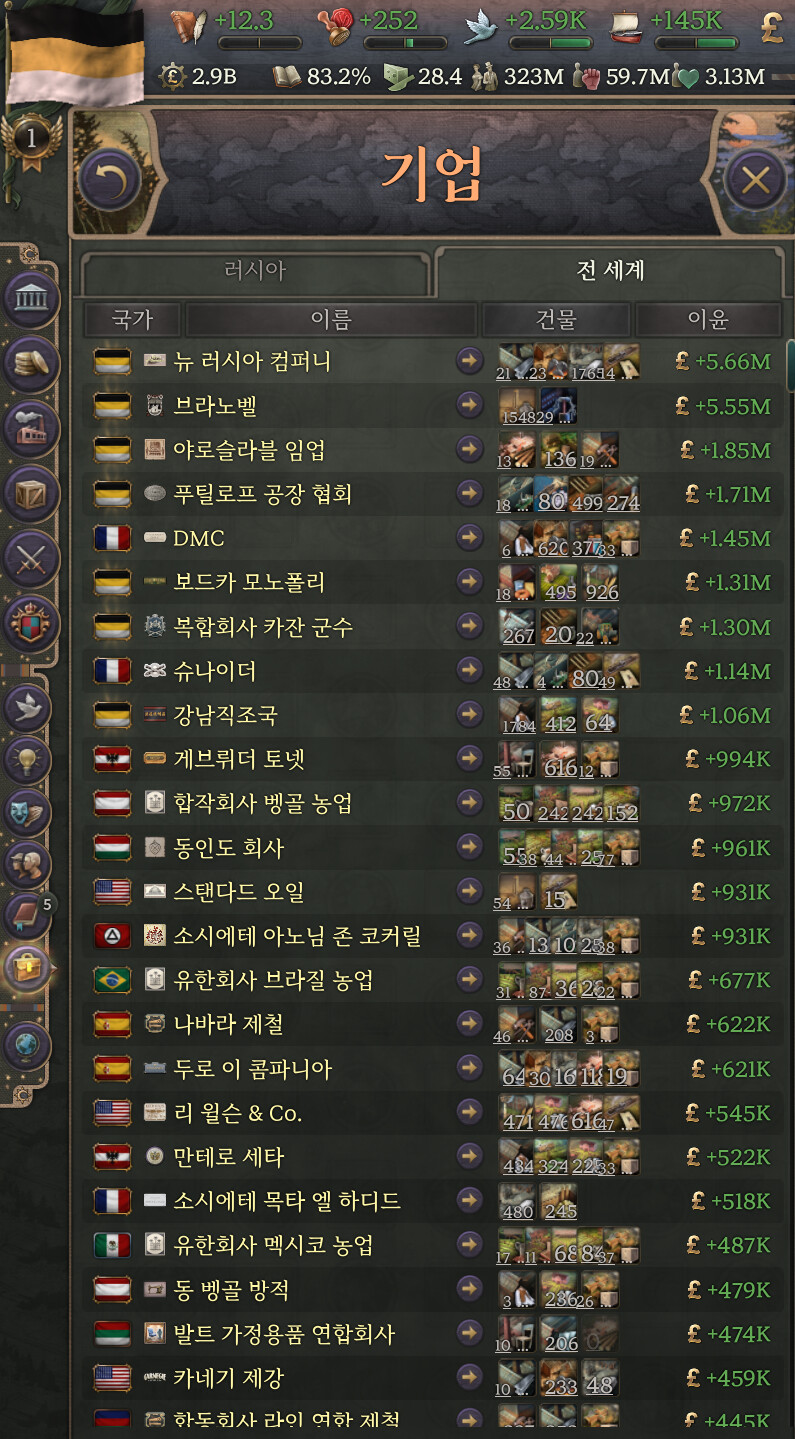
Task: Open the budget coins sidebar icon
Action: 32,362
